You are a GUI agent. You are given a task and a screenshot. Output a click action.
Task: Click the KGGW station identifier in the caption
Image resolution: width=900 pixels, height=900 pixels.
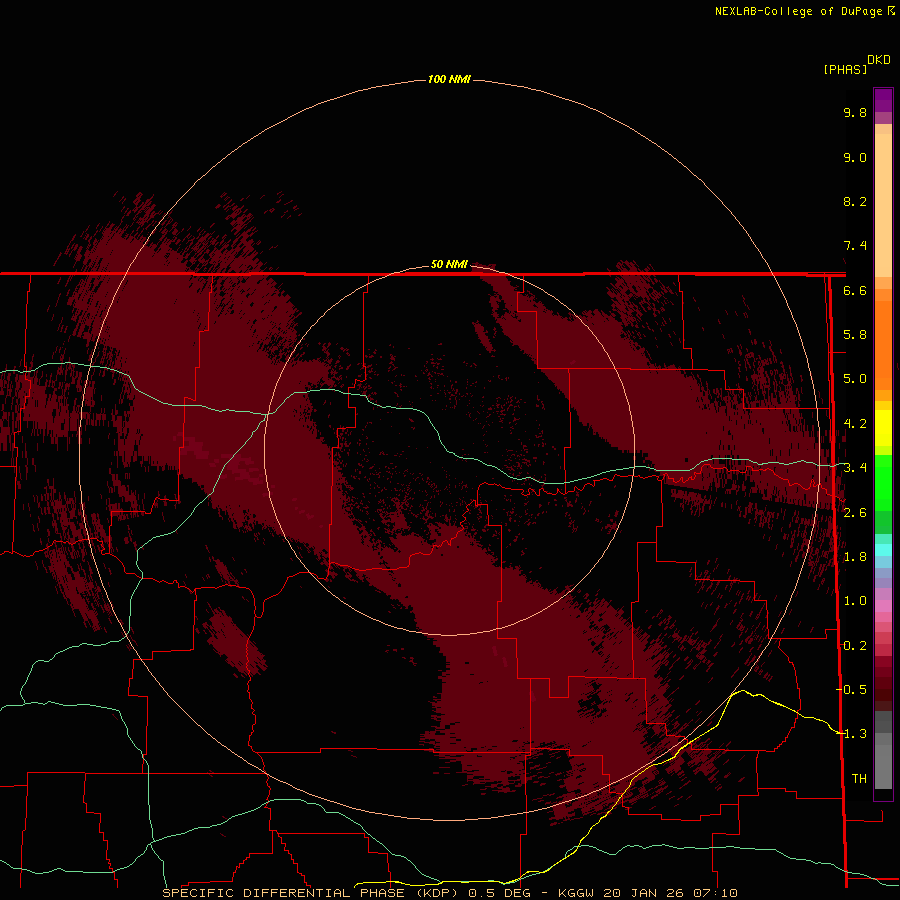(x=576, y=893)
